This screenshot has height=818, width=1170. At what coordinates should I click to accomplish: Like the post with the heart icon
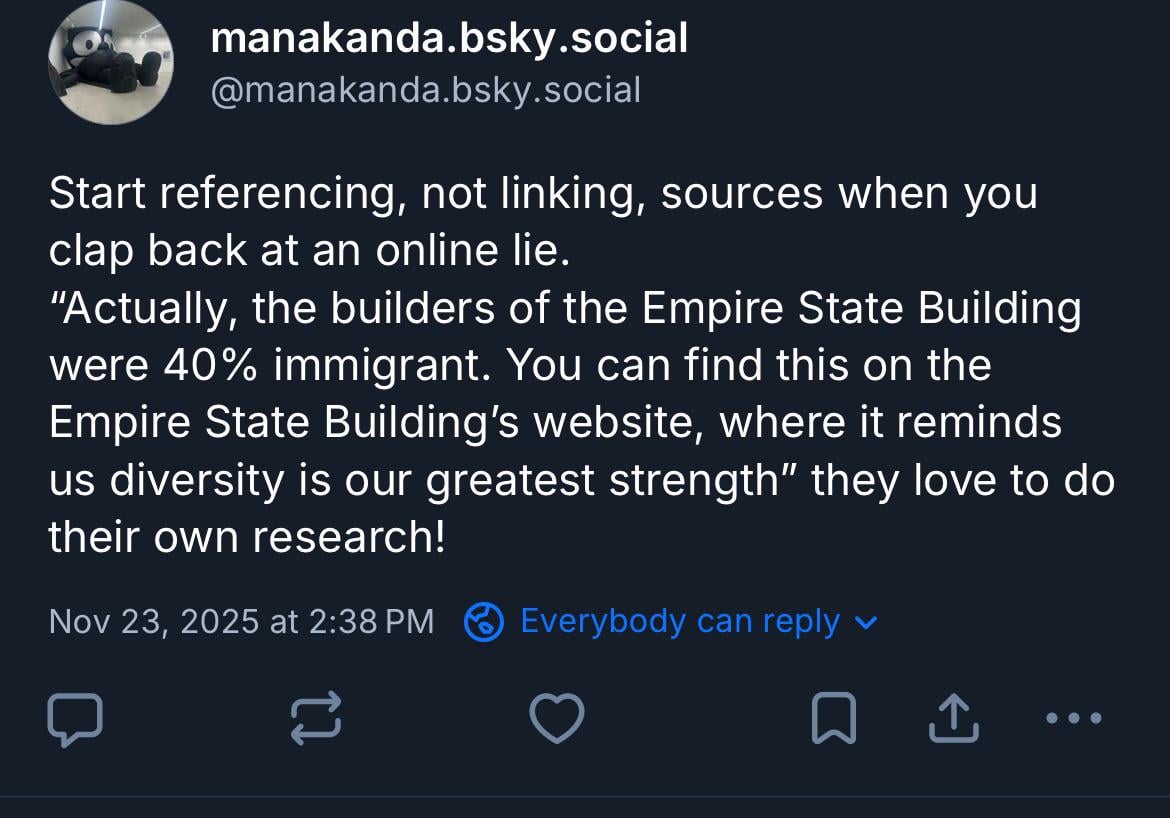point(556,719)
